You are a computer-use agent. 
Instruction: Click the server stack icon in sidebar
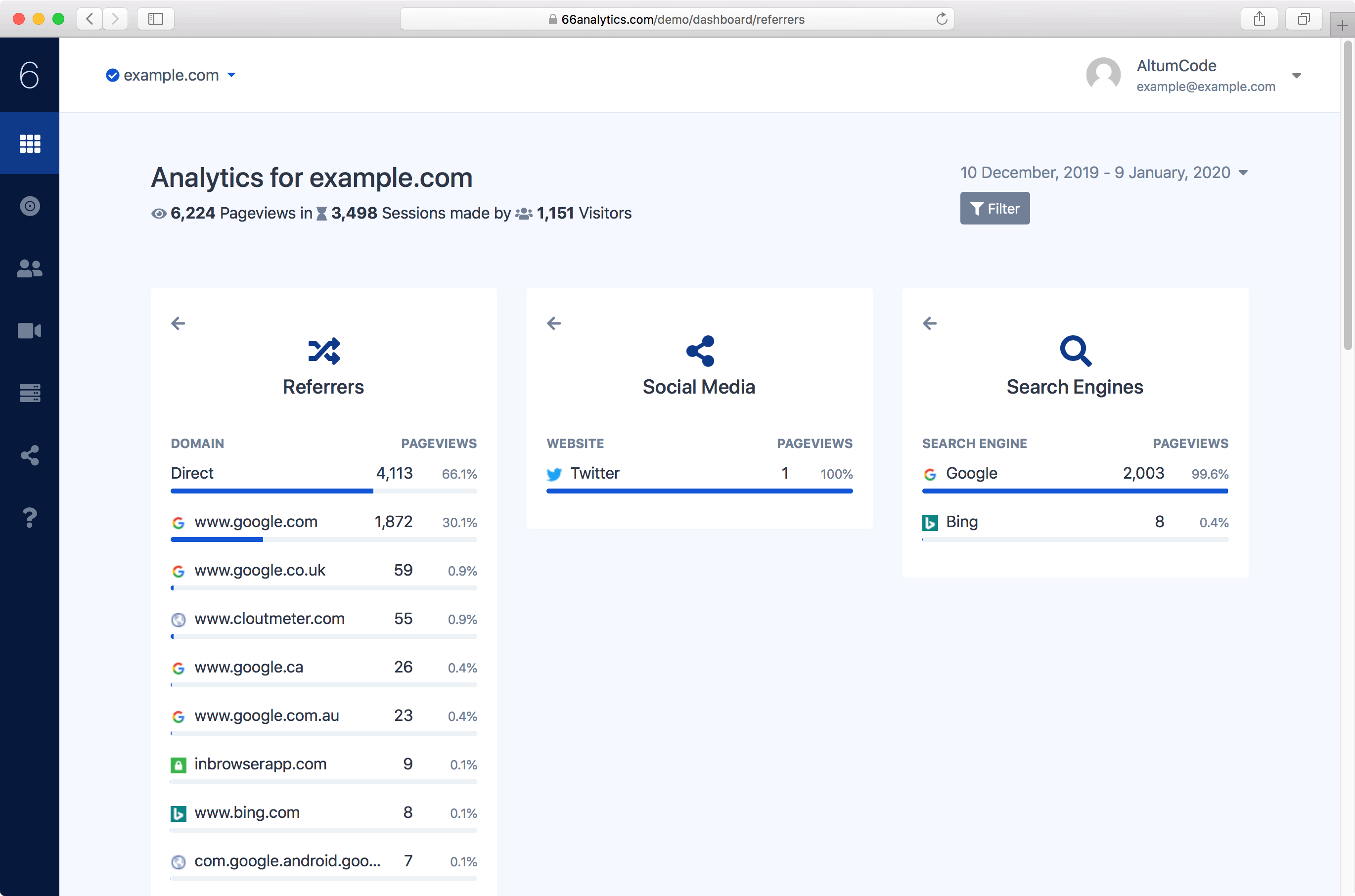point(30,393)
